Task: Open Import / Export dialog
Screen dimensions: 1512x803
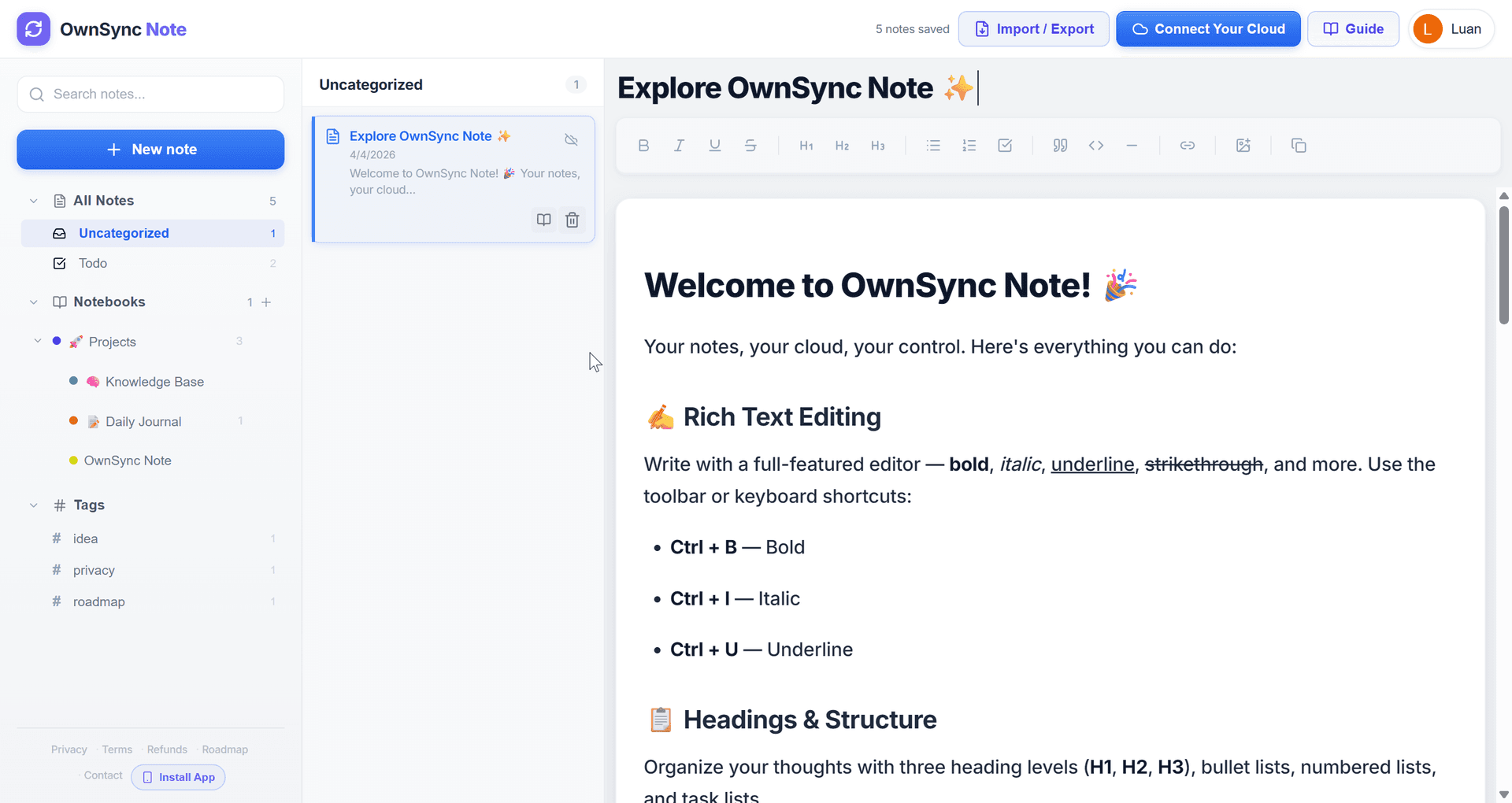Action: tap(1034, 29)
